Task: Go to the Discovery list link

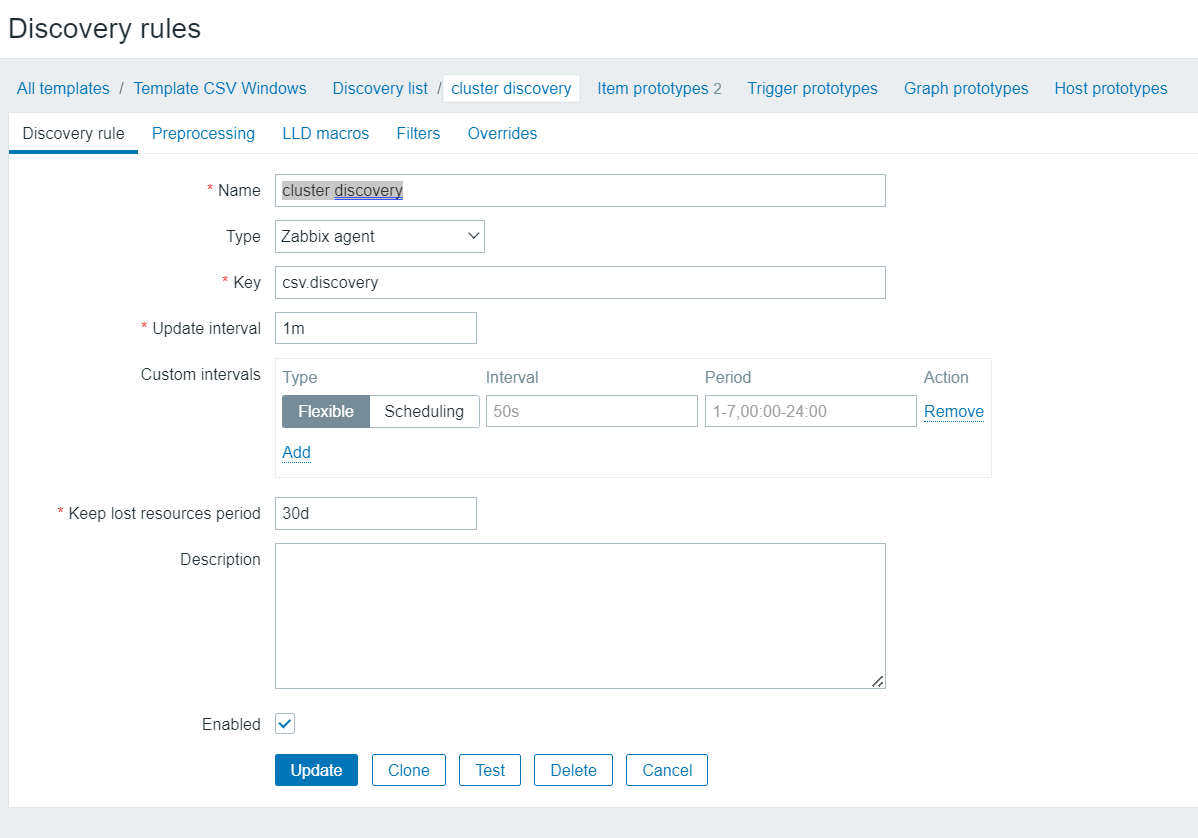Action: [x=380, y=89]
